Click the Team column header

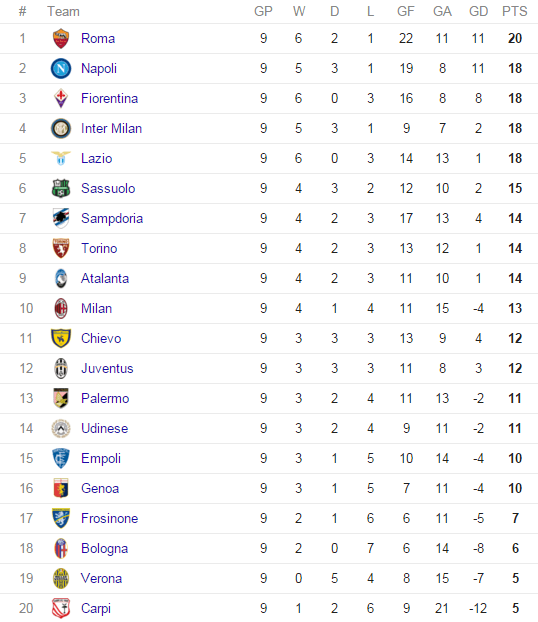pyautogui.click(x=63, y=12)
